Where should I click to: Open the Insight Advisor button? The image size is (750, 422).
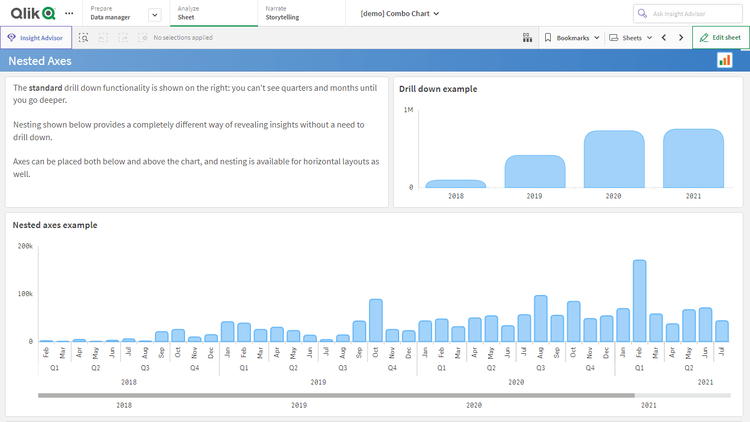[35, 37]
